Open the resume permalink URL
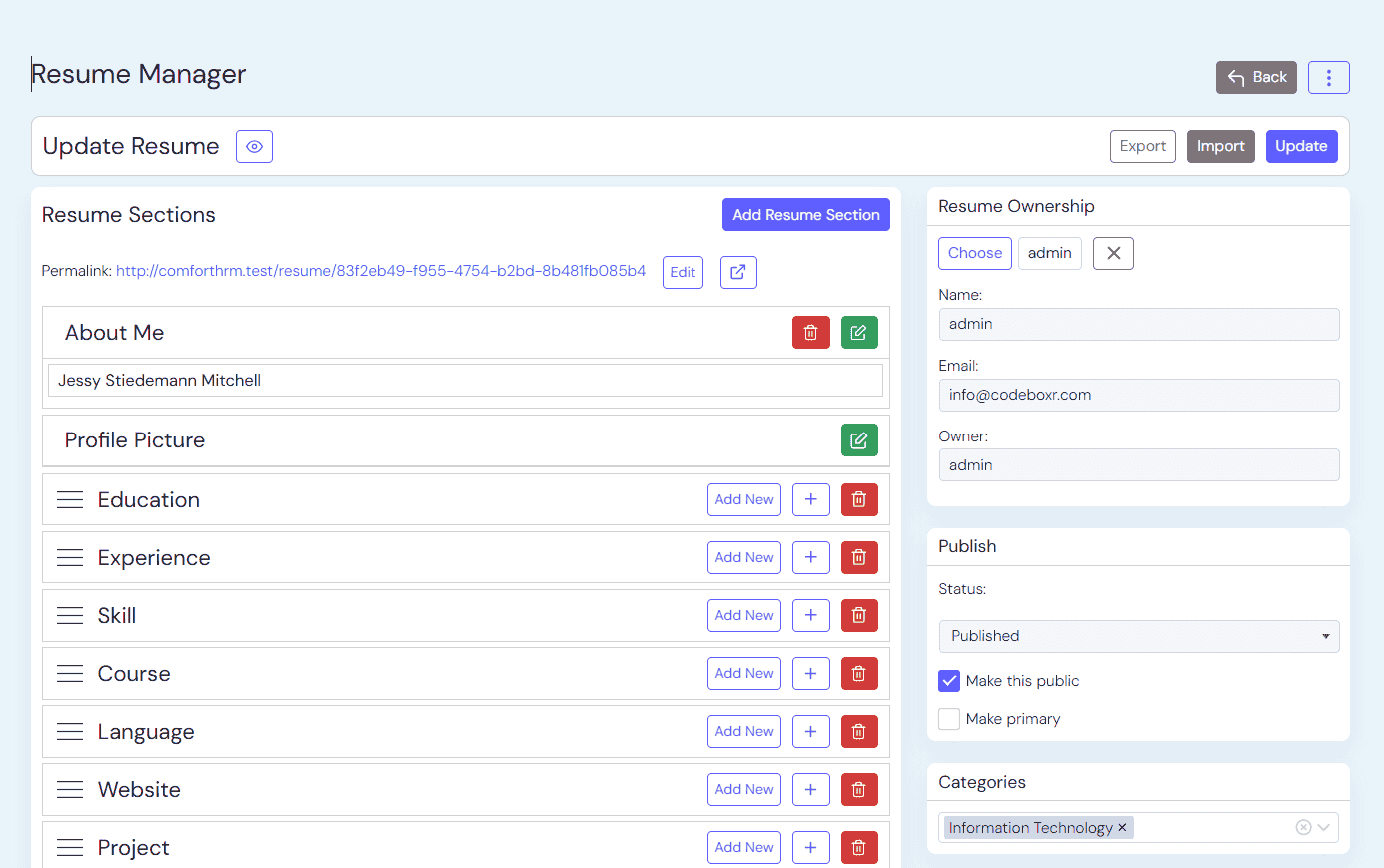The image size is (1384, 868). [380, 271]
